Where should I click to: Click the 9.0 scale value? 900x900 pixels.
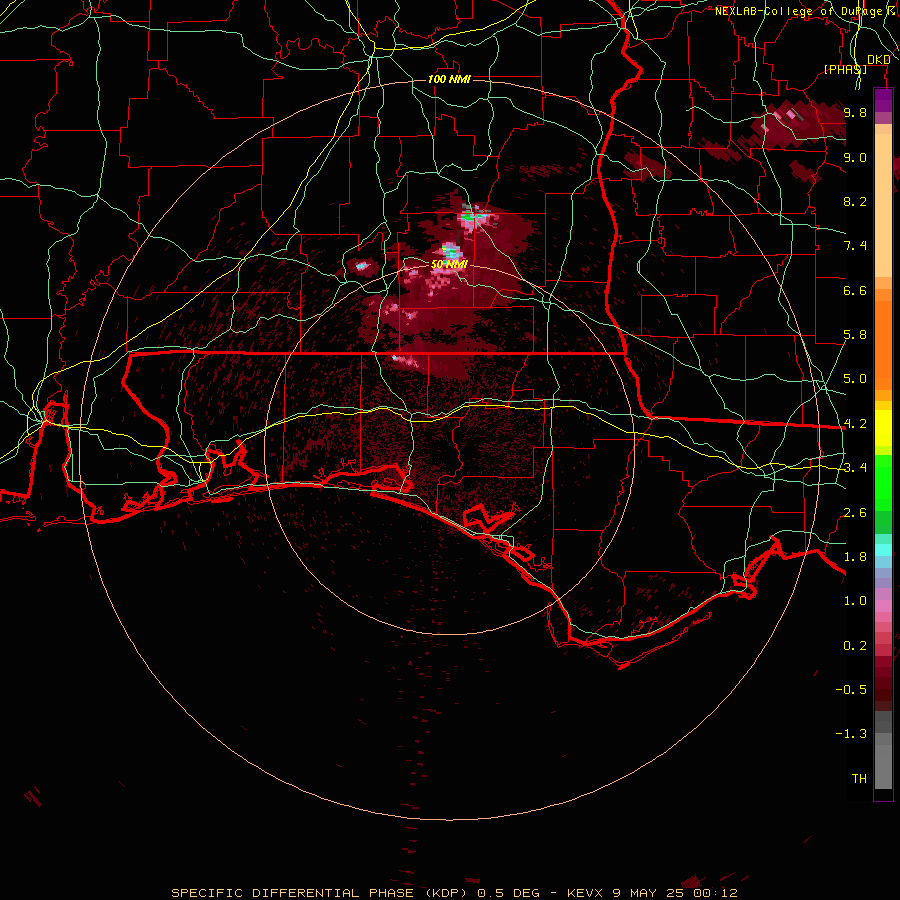pyautogui.click(x=855, y=157)
